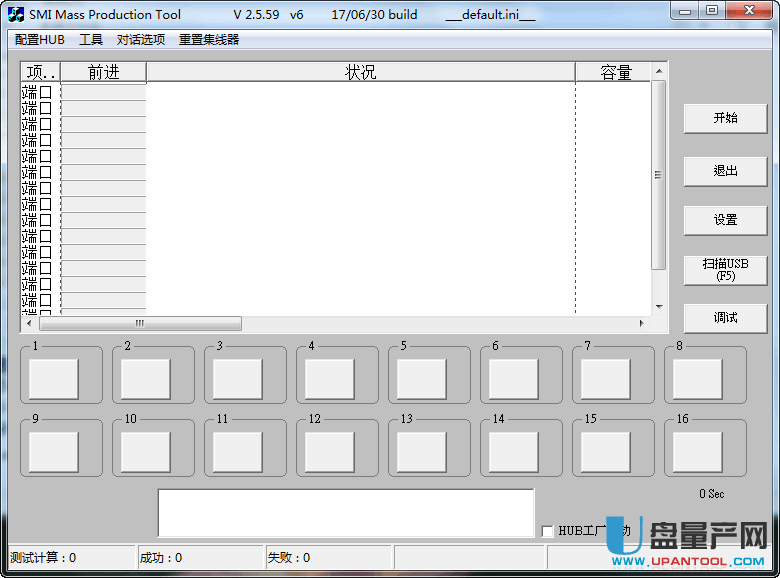Click the horizontal scrollbar thumb
The height and width of the screenshot is (578, 780).
[x=140, y=324]
